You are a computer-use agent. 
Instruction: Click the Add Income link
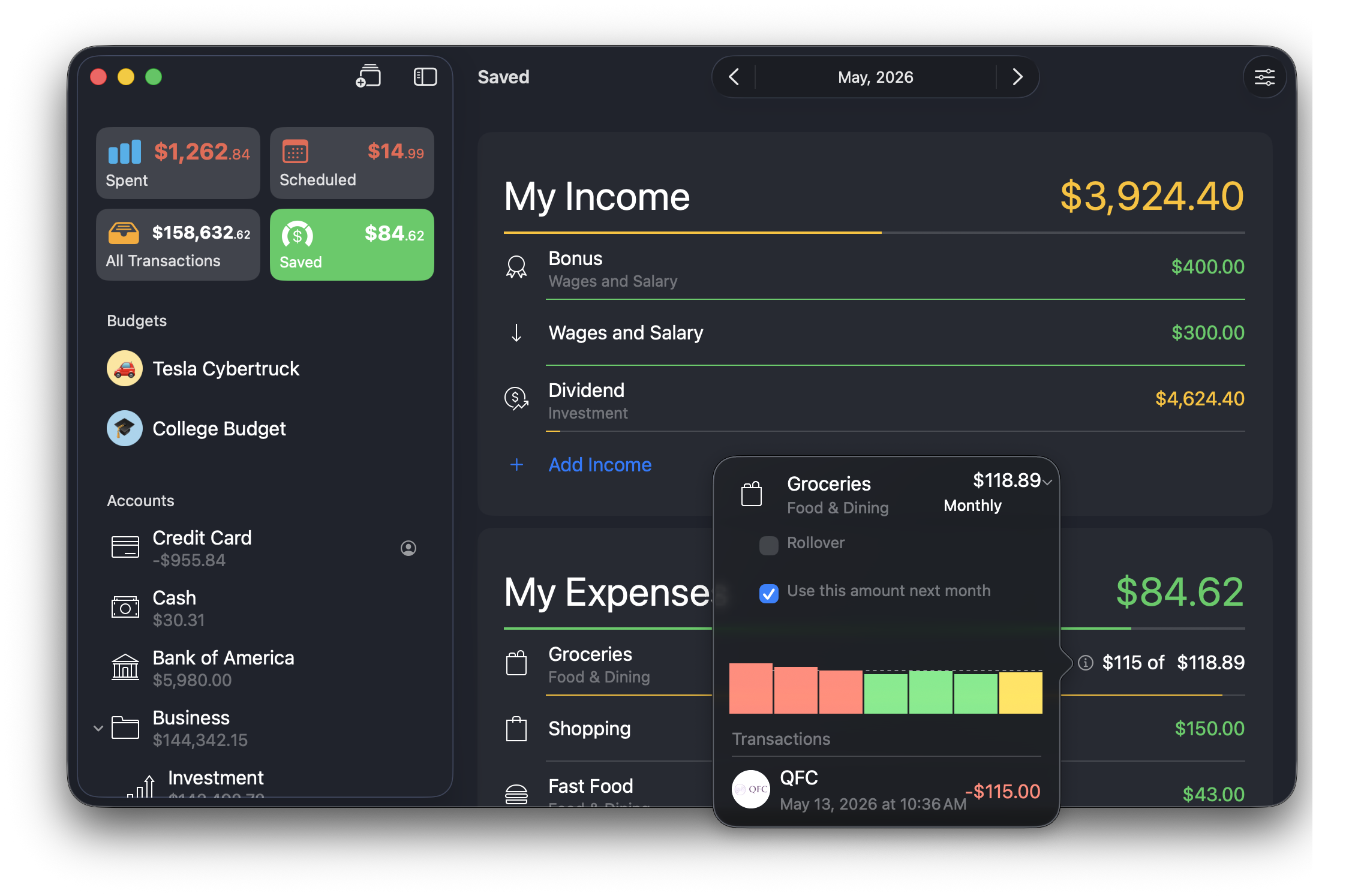point(600,464)
